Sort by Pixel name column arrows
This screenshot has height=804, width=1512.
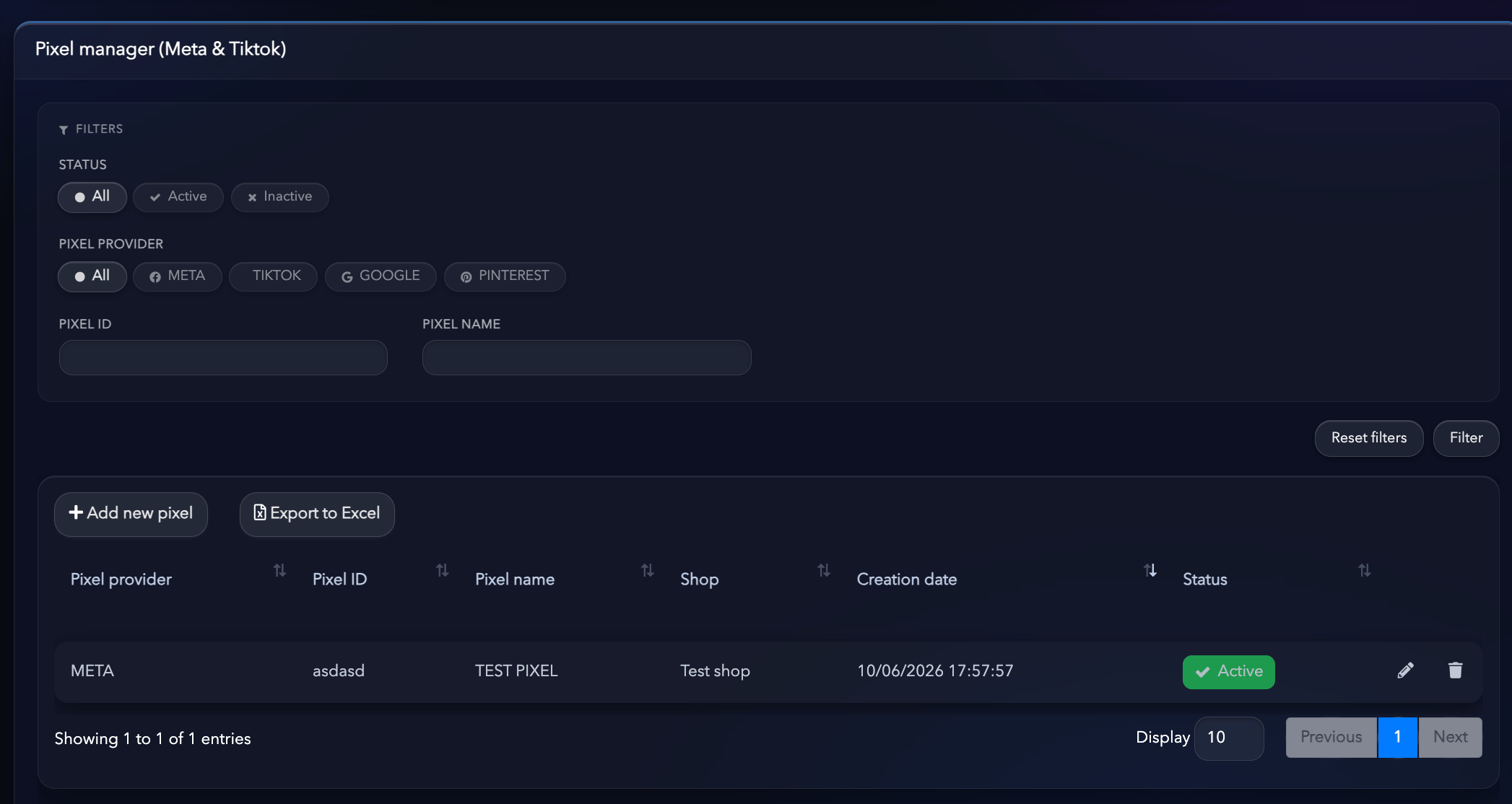pyautogui.click(x=647, y=571)
